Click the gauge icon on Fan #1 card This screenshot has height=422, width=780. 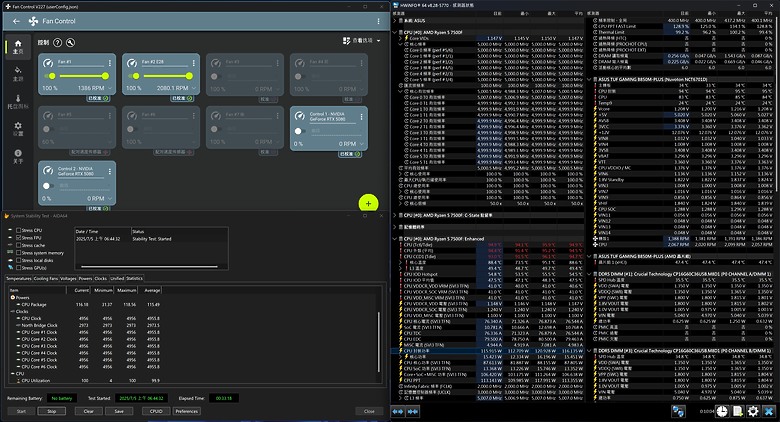click(48, 63)
